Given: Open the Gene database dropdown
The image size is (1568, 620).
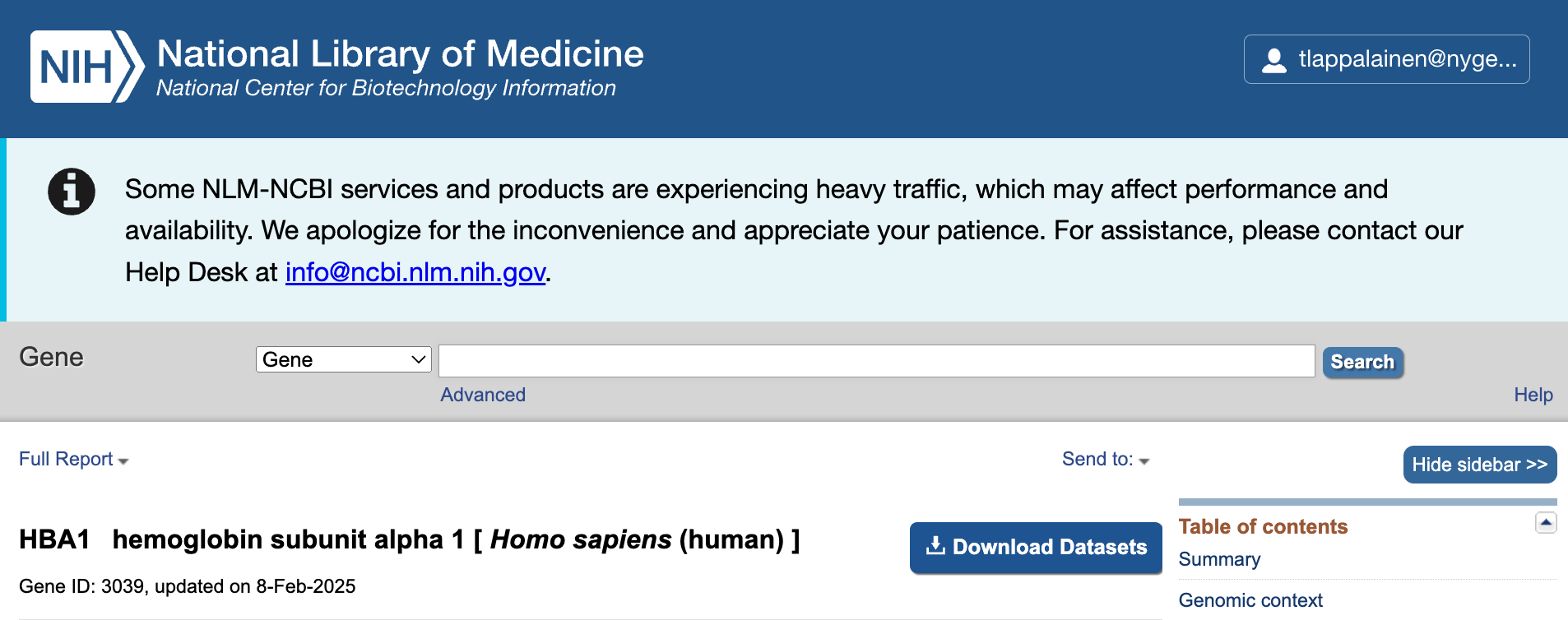Looking at the screenshot, I should click(x=343, y=359).
